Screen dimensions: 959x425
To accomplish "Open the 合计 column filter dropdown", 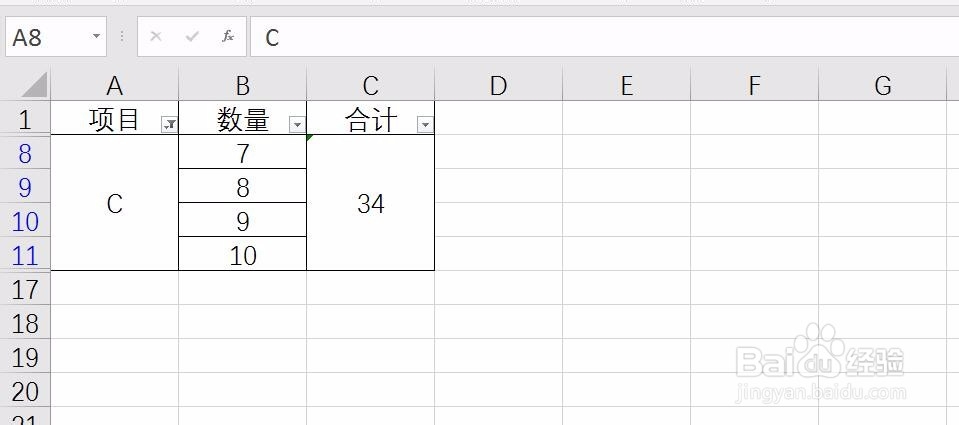I will (x=425, y=124).
